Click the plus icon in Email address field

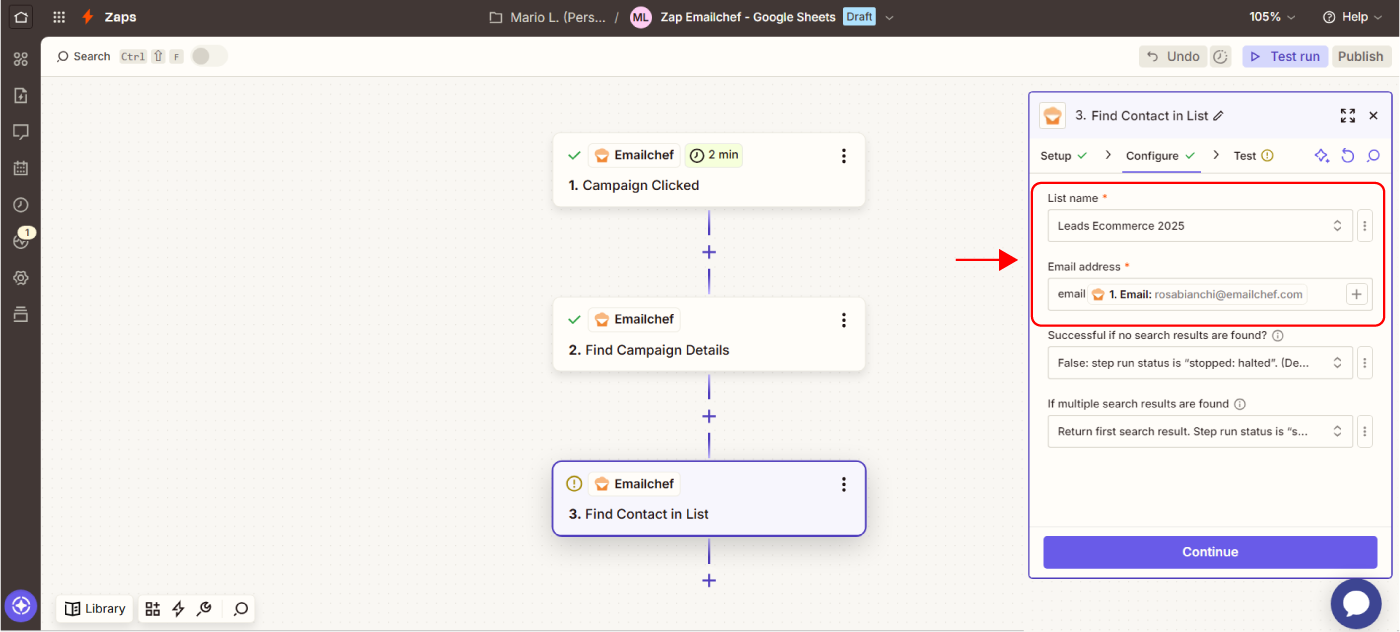click(x=1356, y=294)
